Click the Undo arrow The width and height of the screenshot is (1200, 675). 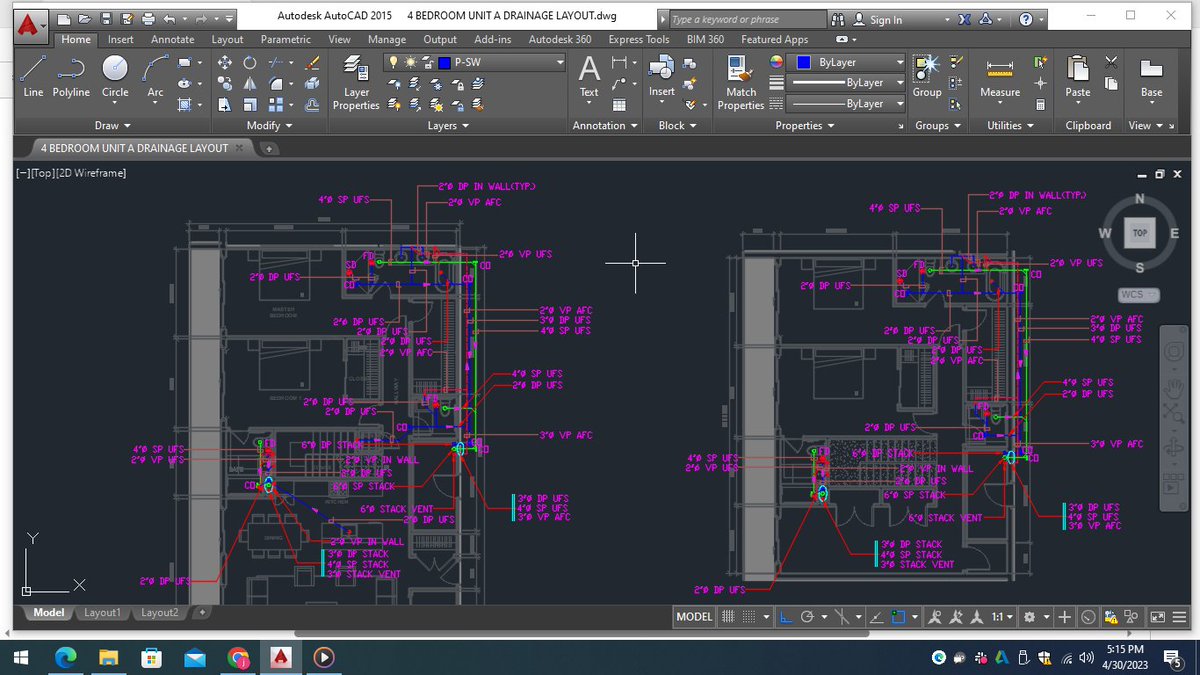click(169, 18)
